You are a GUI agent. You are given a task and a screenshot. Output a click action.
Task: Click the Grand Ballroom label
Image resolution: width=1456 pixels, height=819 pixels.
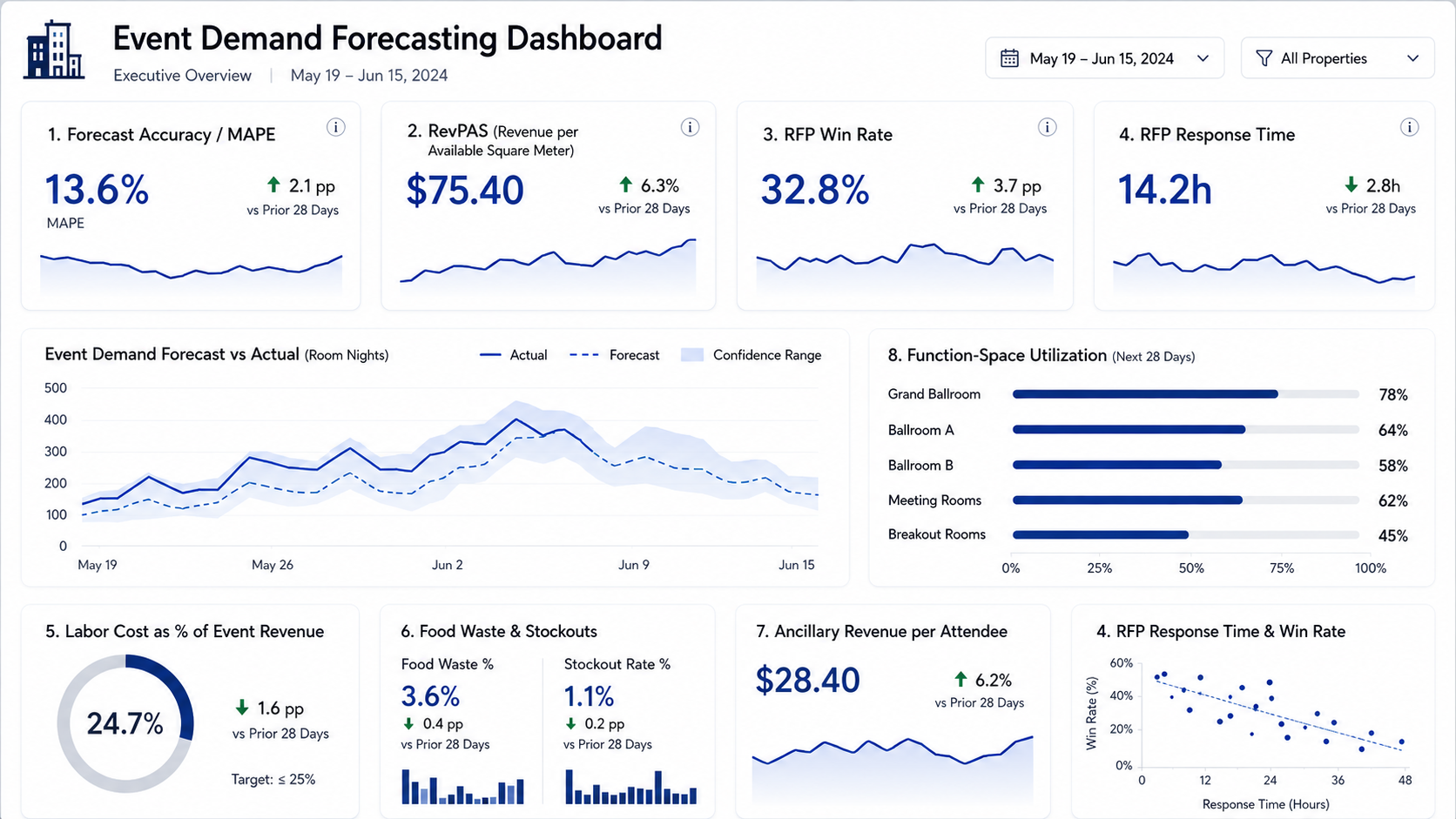pos(934,394)
